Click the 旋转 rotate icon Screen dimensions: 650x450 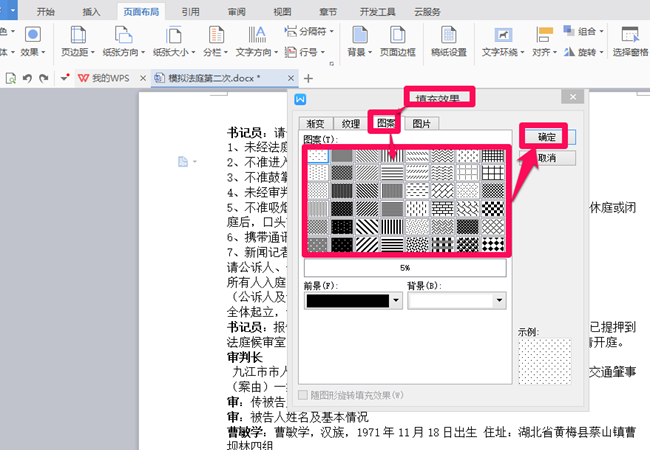(x=569, y=52)
